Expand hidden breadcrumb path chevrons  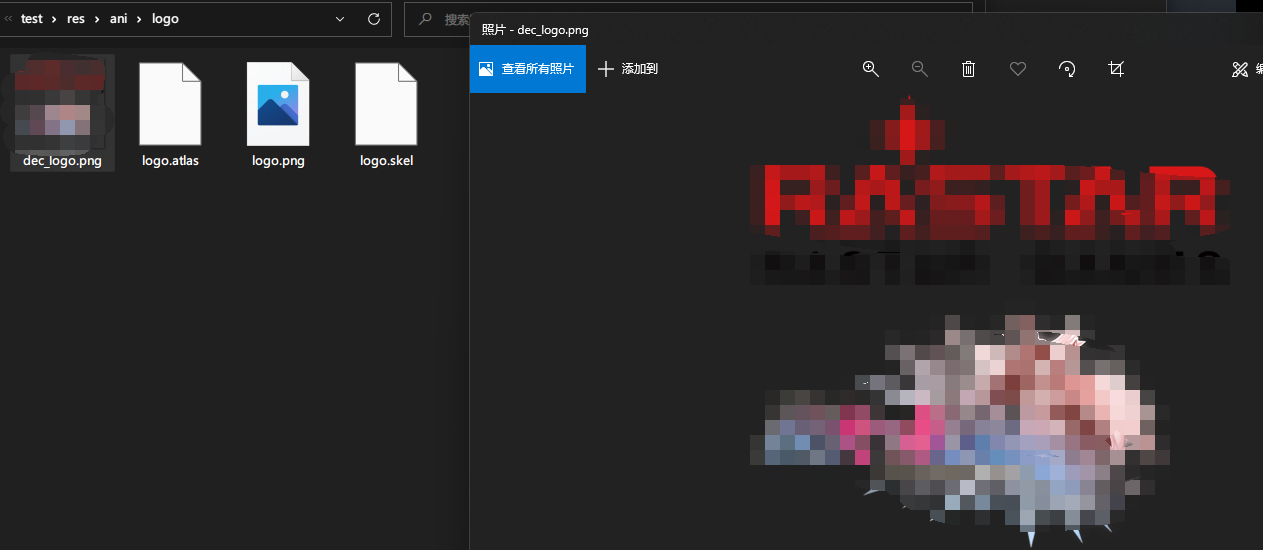[8, 19]
